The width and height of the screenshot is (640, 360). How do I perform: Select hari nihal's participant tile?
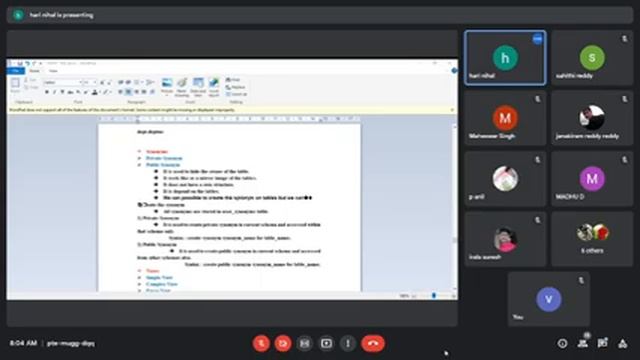tap(505, 58)
